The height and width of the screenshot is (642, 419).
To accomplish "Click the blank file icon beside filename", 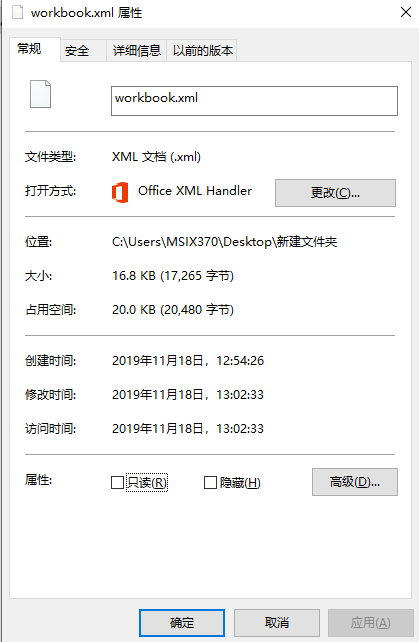I will (x=40, y=94).
